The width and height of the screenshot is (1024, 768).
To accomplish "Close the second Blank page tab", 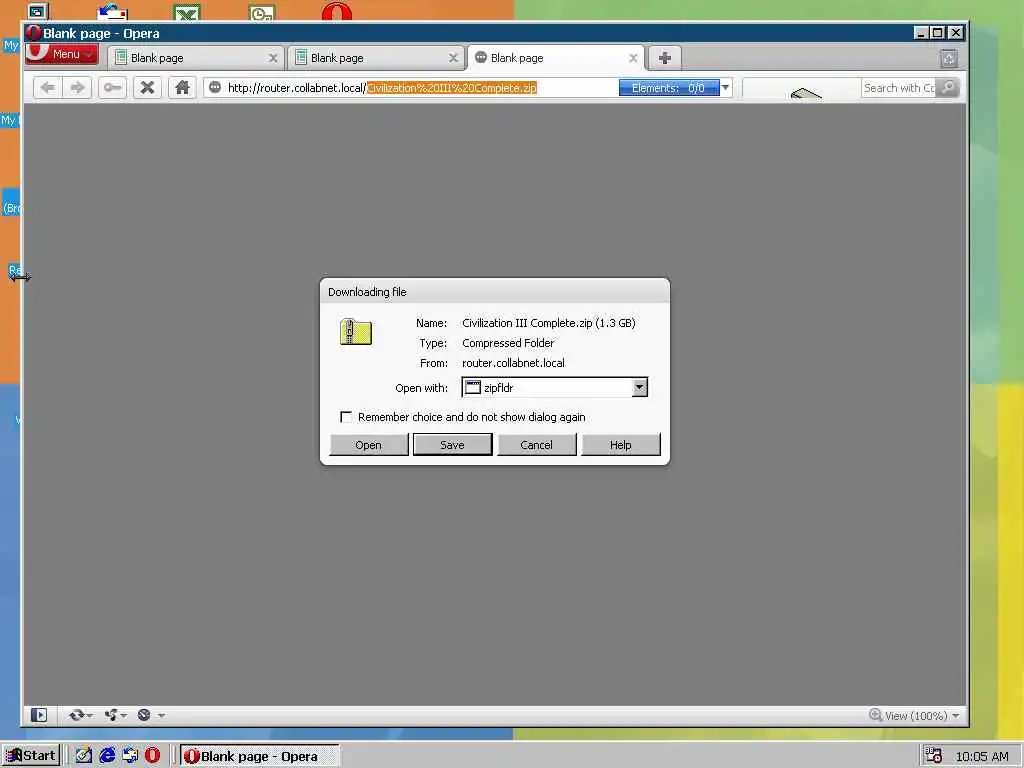I will (453, 58).
